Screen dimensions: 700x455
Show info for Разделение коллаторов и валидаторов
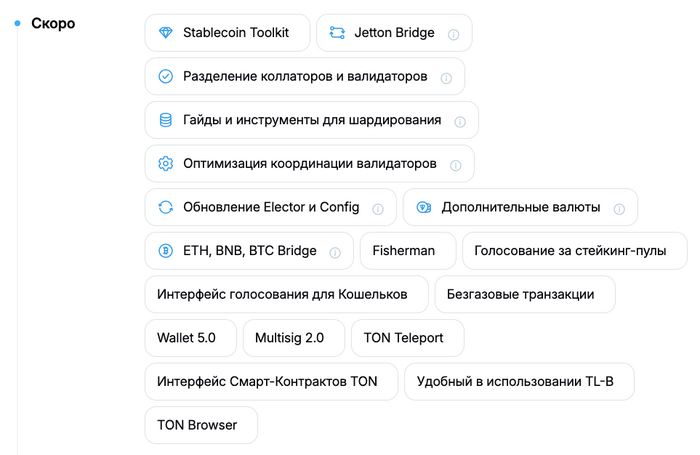click(x=446, y=78)
